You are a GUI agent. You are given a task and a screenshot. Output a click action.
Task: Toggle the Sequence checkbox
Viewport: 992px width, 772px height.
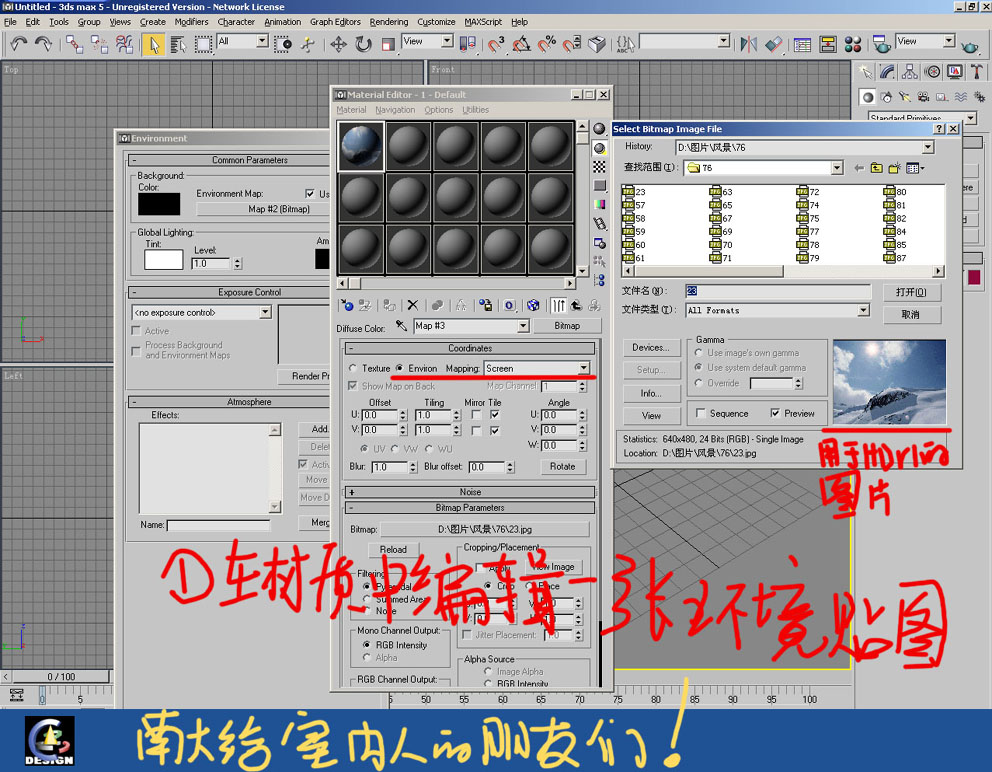(x=700, y=413)
